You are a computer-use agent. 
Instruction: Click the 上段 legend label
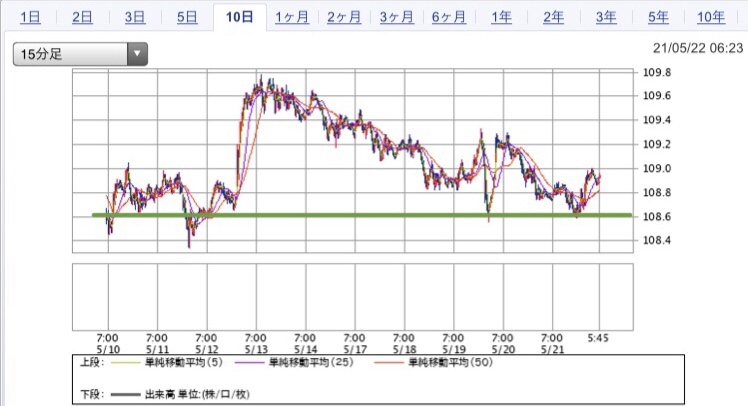[x=92, y=363]
